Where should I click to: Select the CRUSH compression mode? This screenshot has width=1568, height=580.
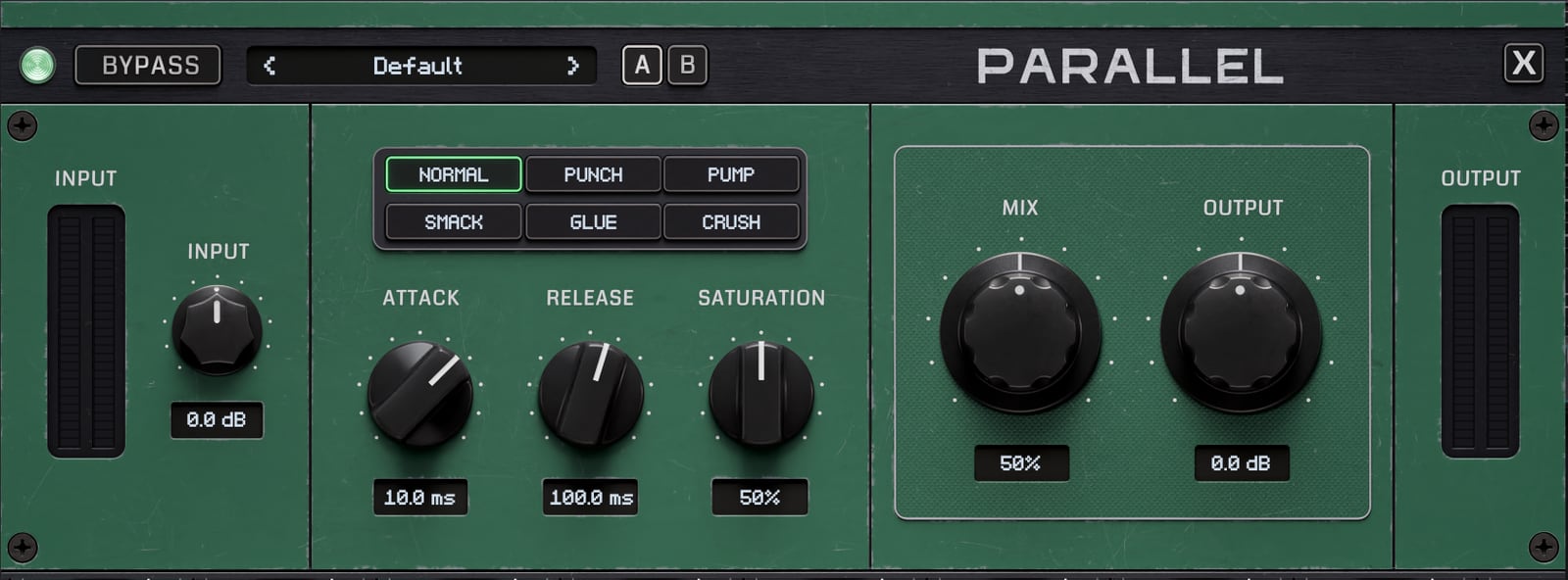pos(731,222)
